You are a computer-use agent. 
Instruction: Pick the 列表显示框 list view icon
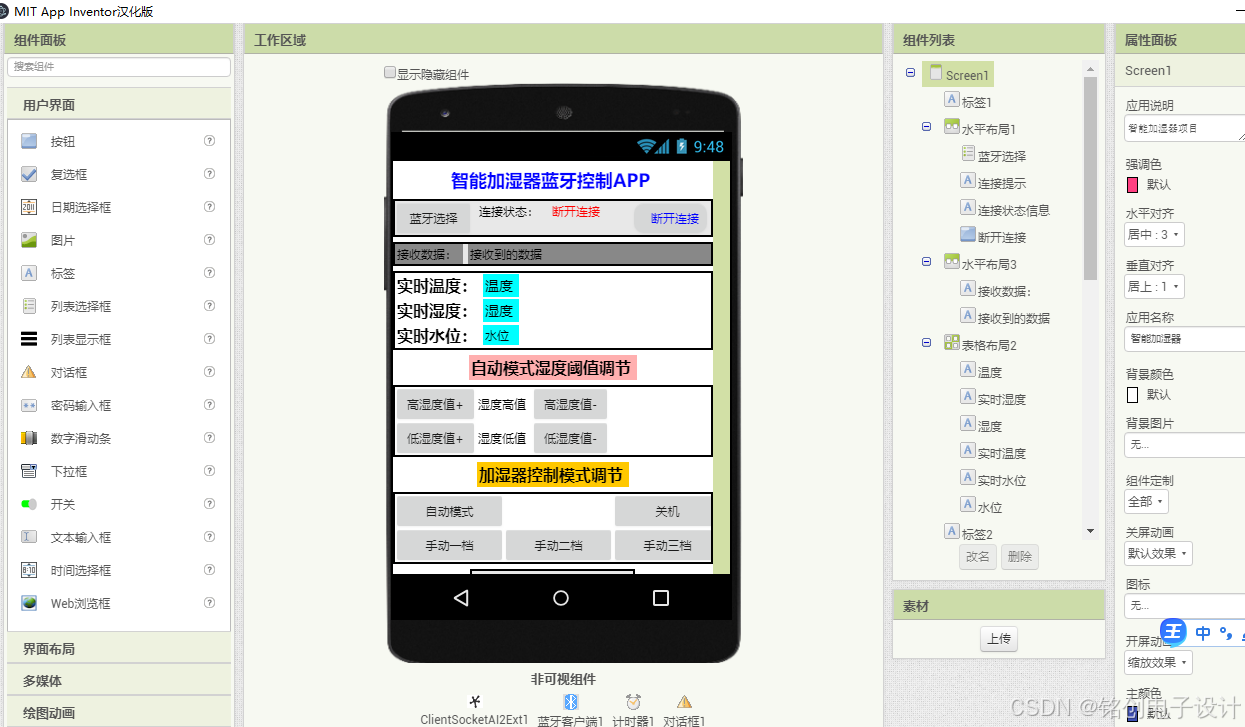pos(29,339)
